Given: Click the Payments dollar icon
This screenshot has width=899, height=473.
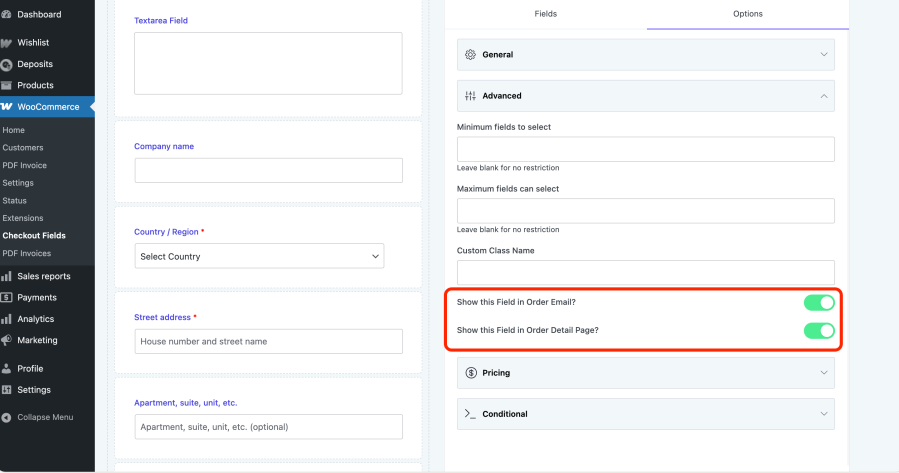Looking at the screenshot, I should tap(7, 297).
